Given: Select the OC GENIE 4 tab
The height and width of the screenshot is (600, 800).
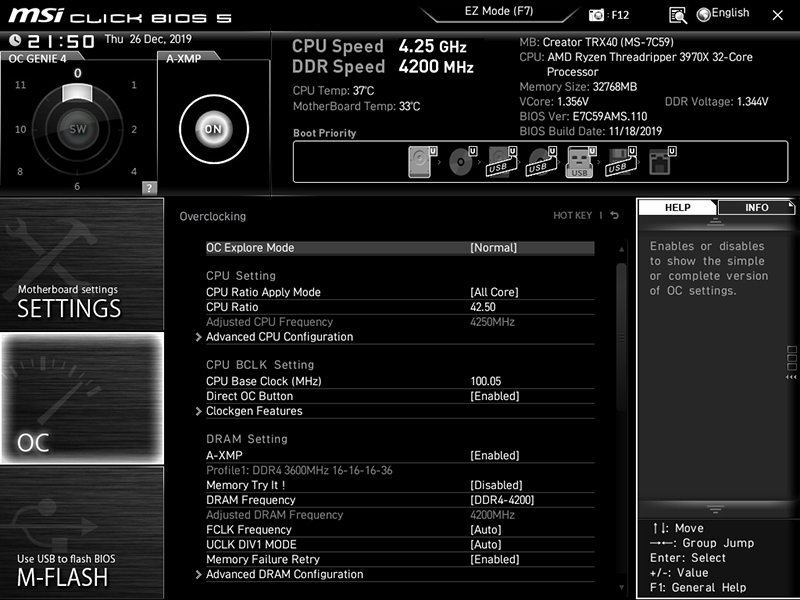Looking at the screenshot, I should [x=40, y=58].
